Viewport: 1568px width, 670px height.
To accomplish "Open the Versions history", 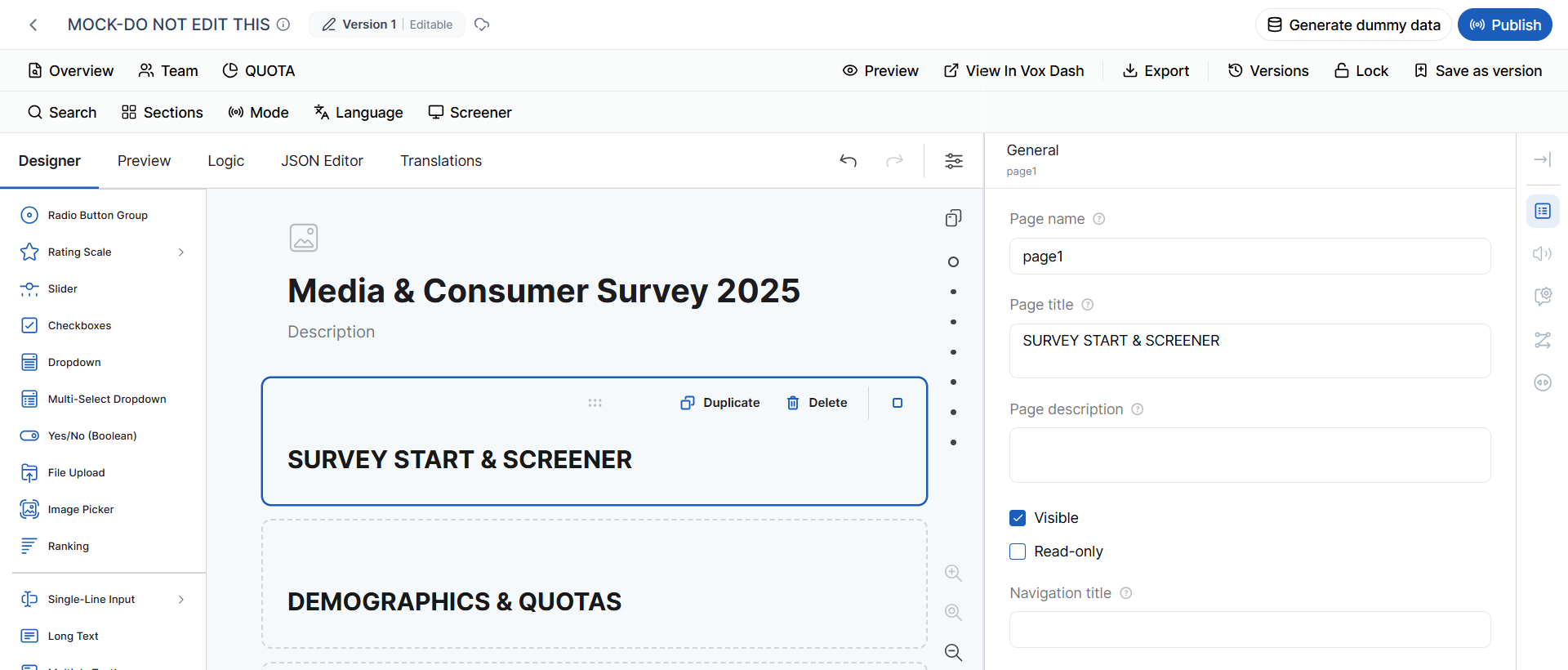I will click(1268, 71).
